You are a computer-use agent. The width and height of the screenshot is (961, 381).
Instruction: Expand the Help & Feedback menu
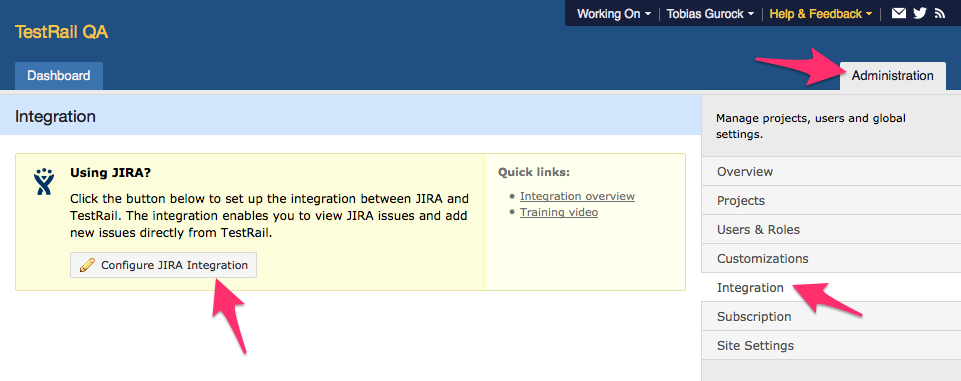(821, 13)
